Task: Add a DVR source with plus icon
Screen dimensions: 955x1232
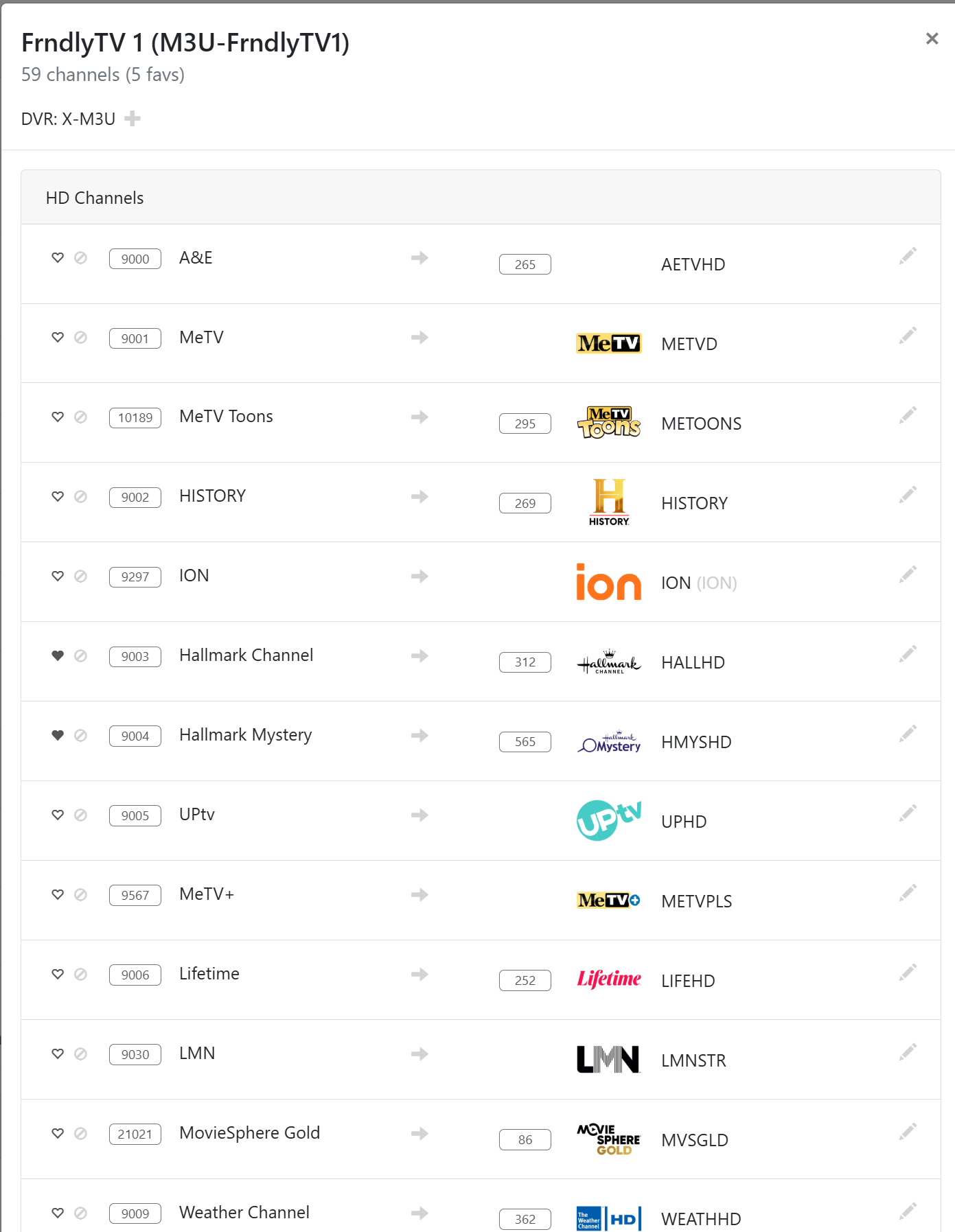Action: coord(133,119)
